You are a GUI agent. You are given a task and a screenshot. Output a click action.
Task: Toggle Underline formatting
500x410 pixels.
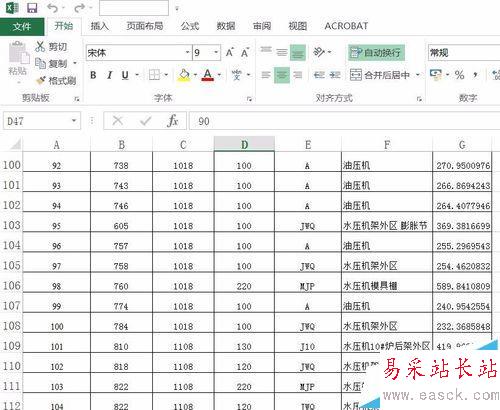[x=125, y=75]
